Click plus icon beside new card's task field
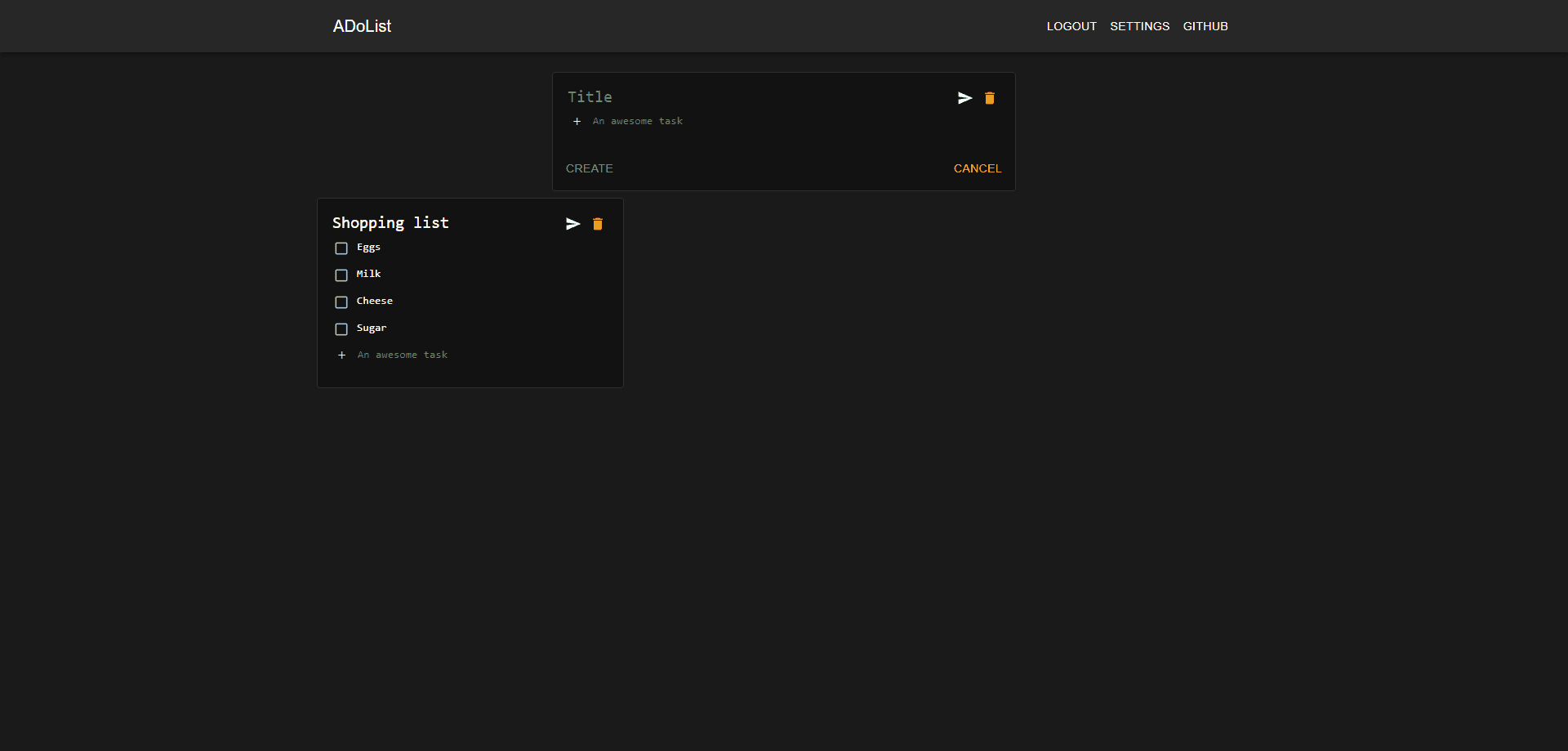Image resolution: width=1568 pixels, height=751 pixels. point(577,121)
